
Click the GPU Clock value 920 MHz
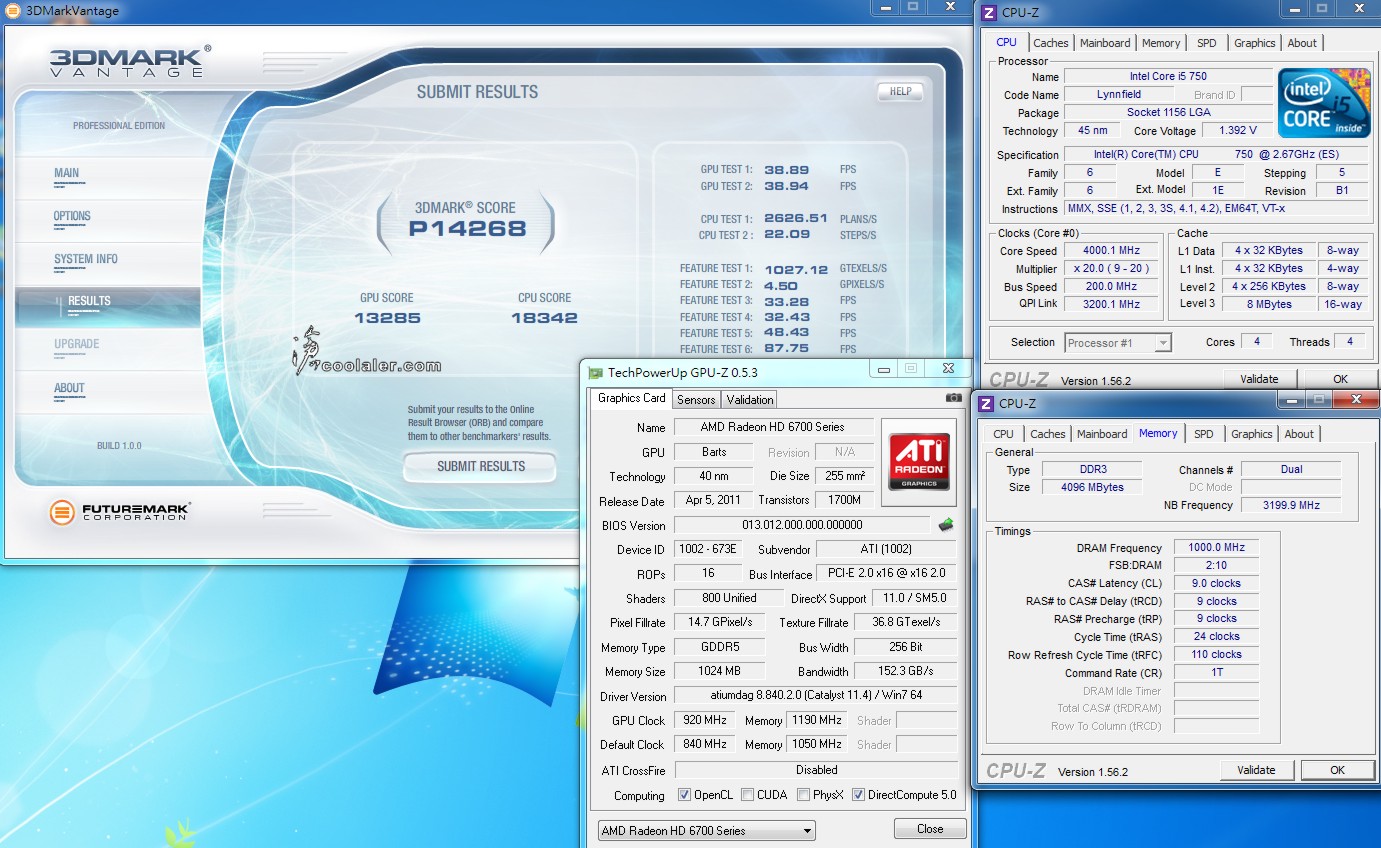point(704,720)
